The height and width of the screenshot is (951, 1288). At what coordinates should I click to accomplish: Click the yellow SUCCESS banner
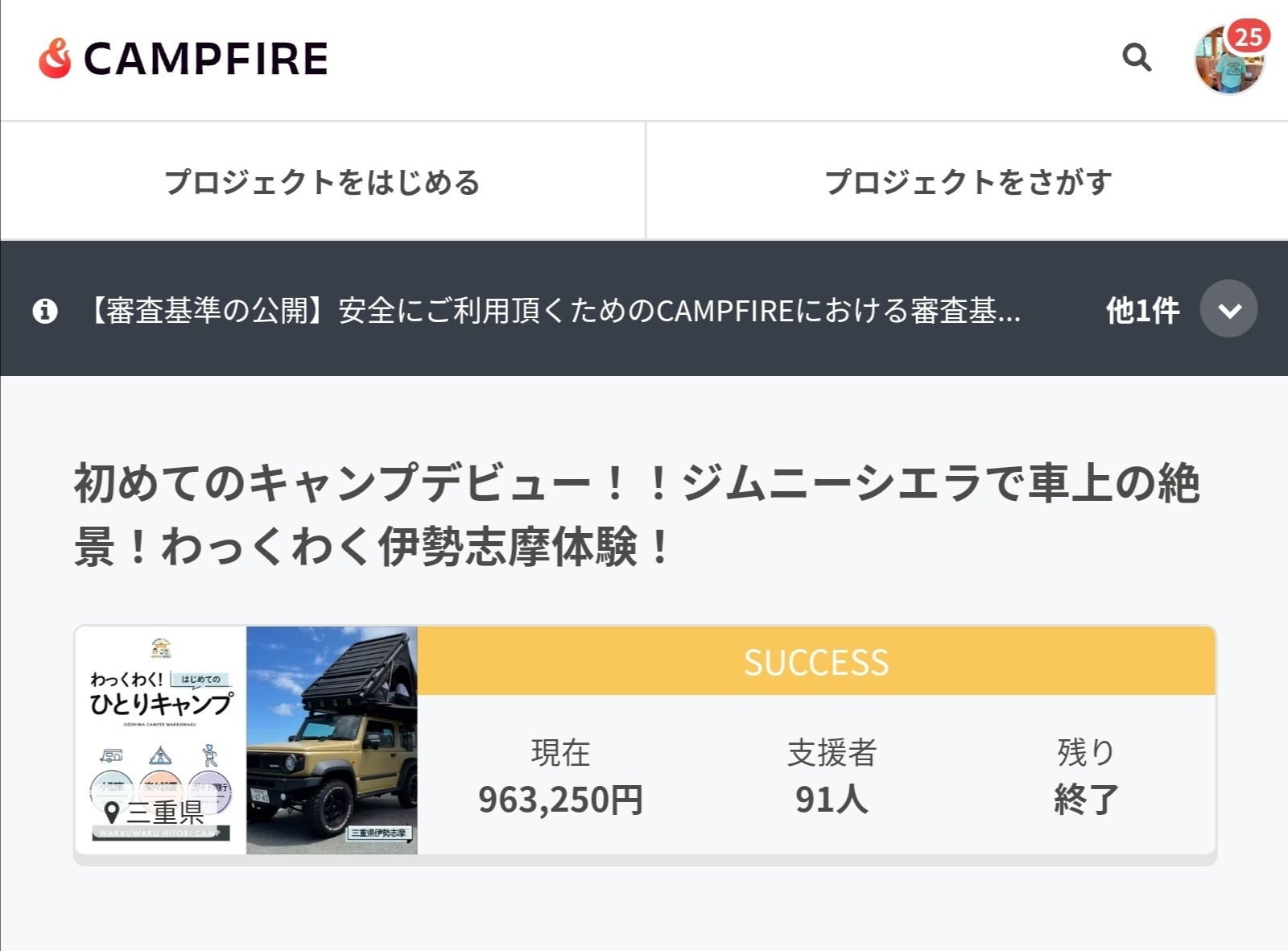815,662
